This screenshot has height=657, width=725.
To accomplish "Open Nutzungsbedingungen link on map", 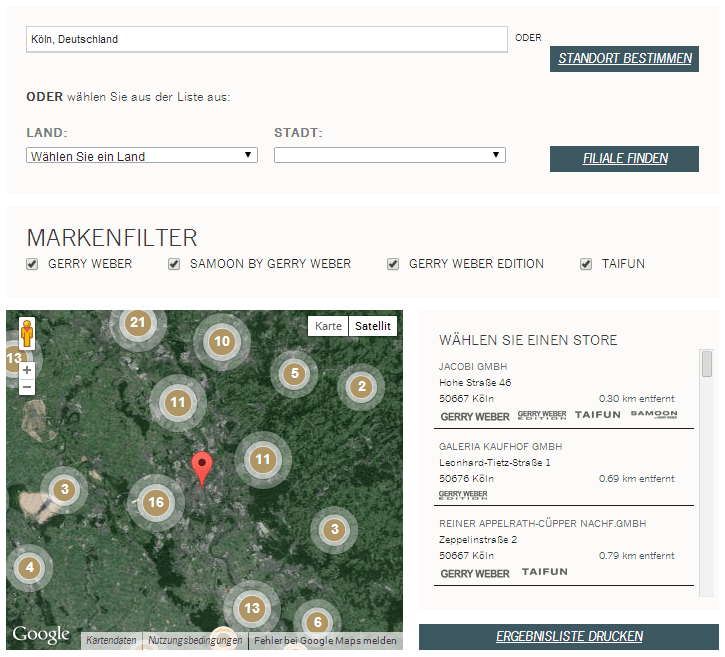I will coord(195,640).
